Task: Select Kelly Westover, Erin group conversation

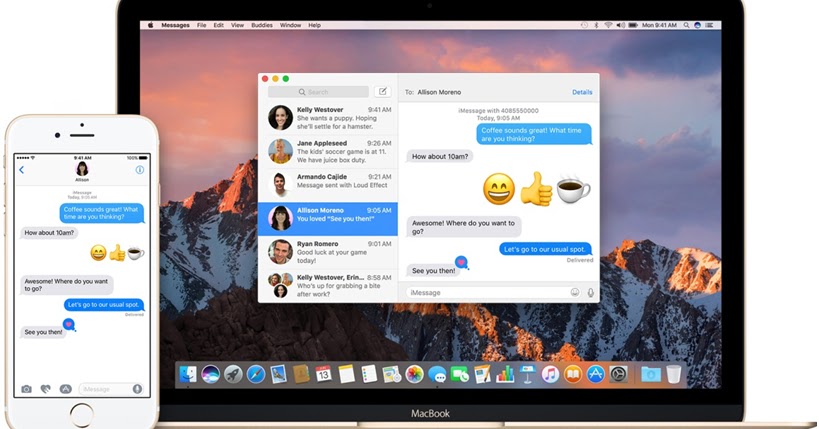Action: (328, 285)
